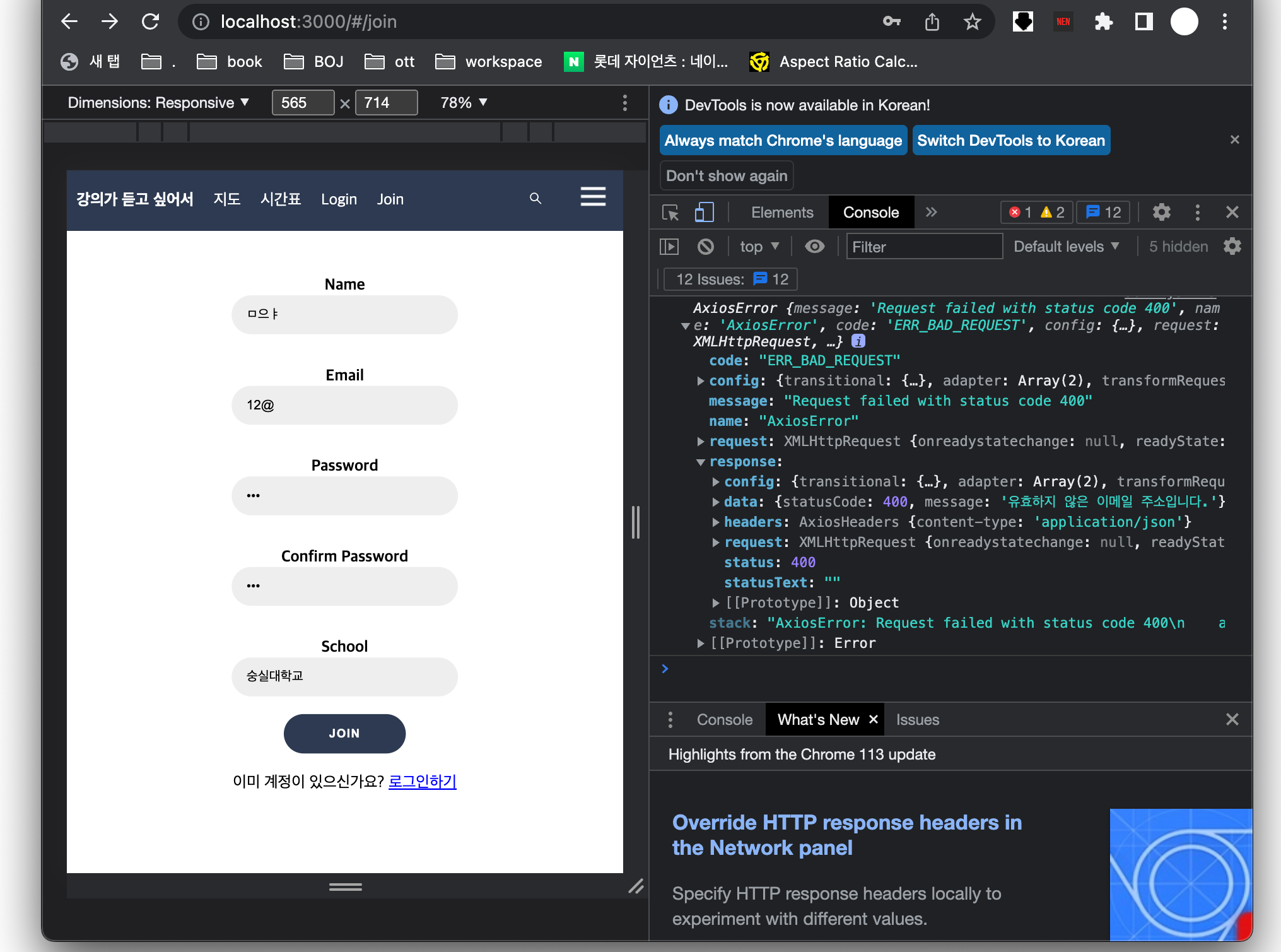The width and height of the screenshot is (1281, 952).
Task: Open the hamburger menu on the page
Action: [593, 197]
